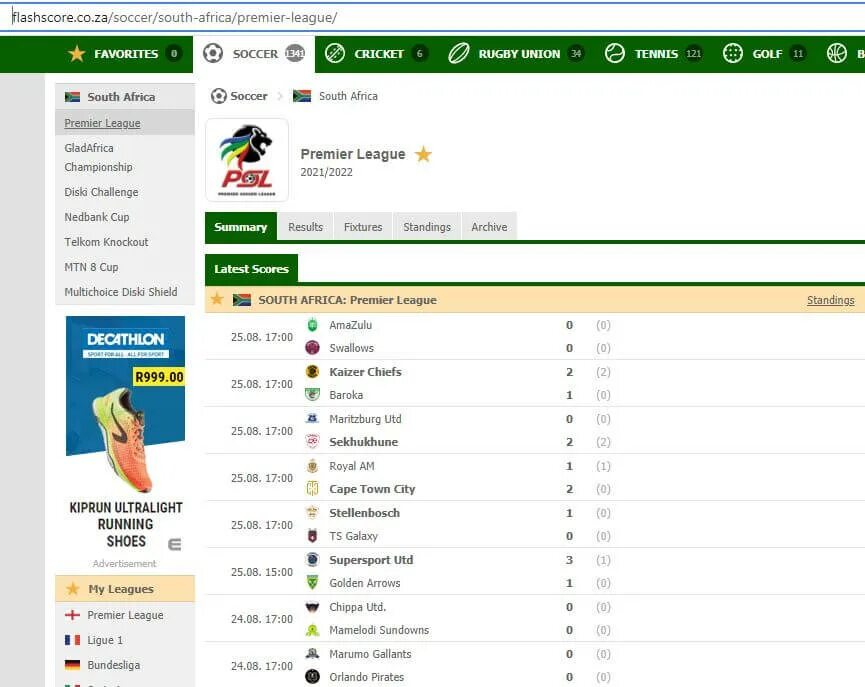Click the Swallows team crest
The image size is (865, 687).
312,348
